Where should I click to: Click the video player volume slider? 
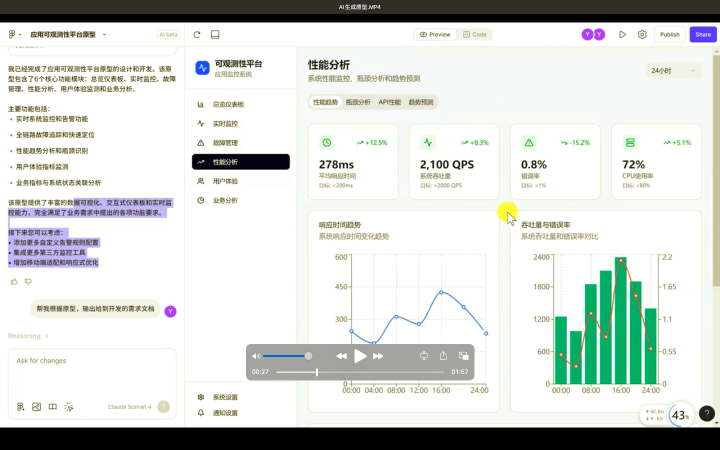coord(286,356)
